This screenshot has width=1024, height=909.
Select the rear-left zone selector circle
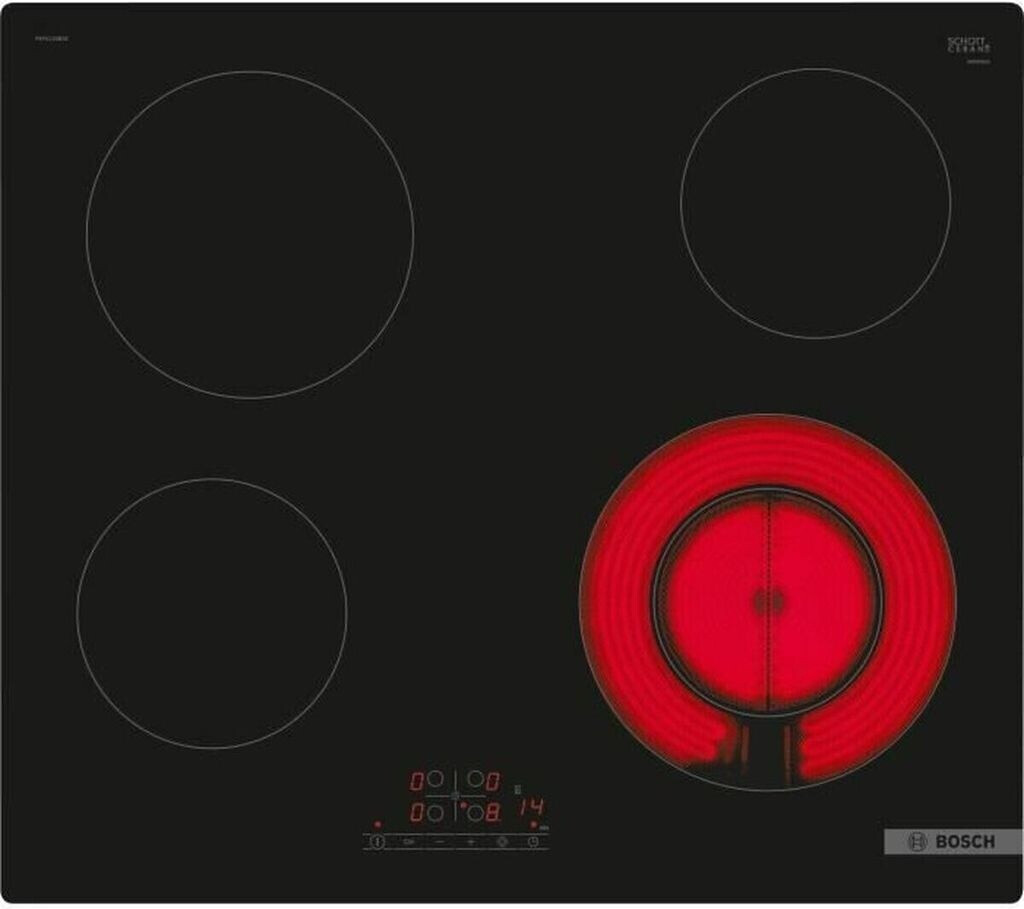pos(435,779)
